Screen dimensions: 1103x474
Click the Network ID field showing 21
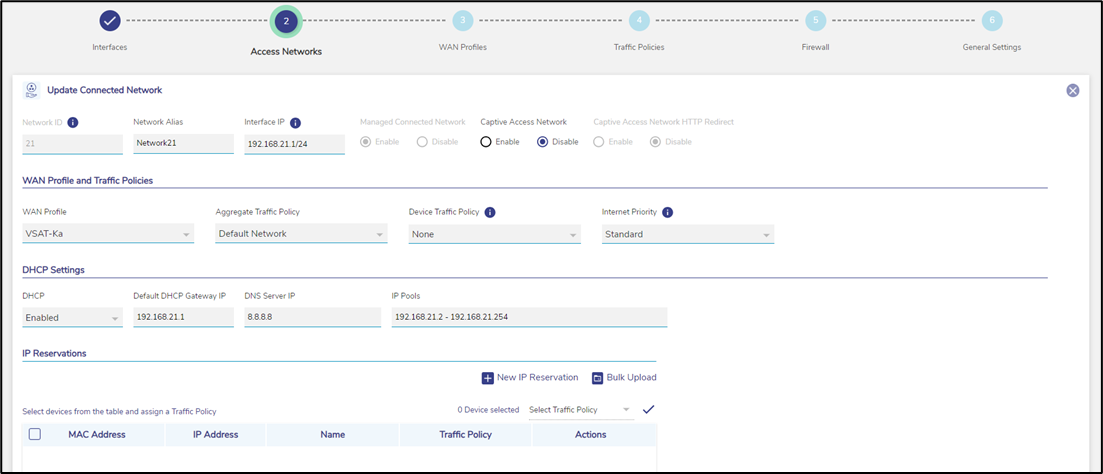click(72, 143)
